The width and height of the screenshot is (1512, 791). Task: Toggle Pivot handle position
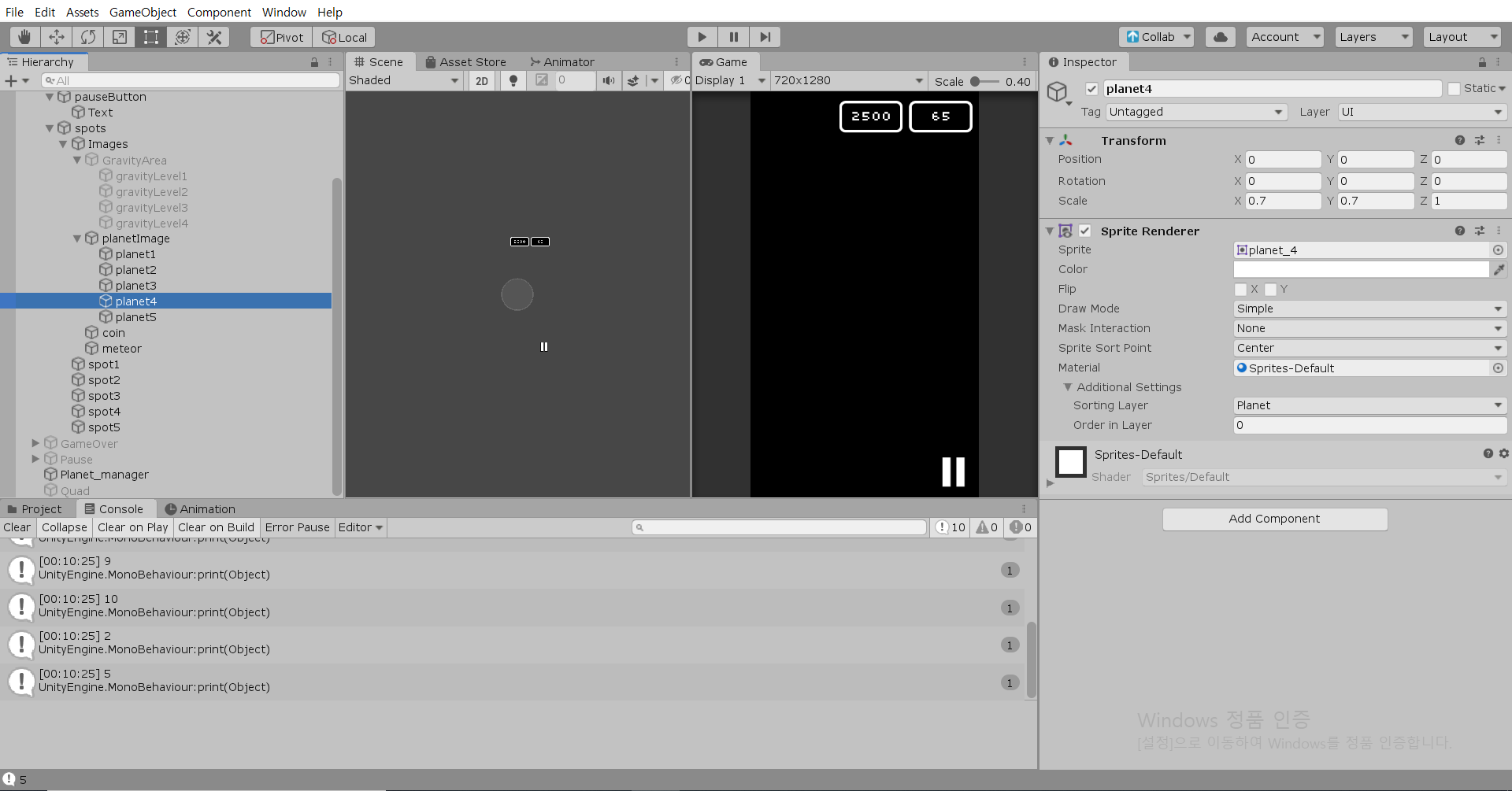point(281,37)
